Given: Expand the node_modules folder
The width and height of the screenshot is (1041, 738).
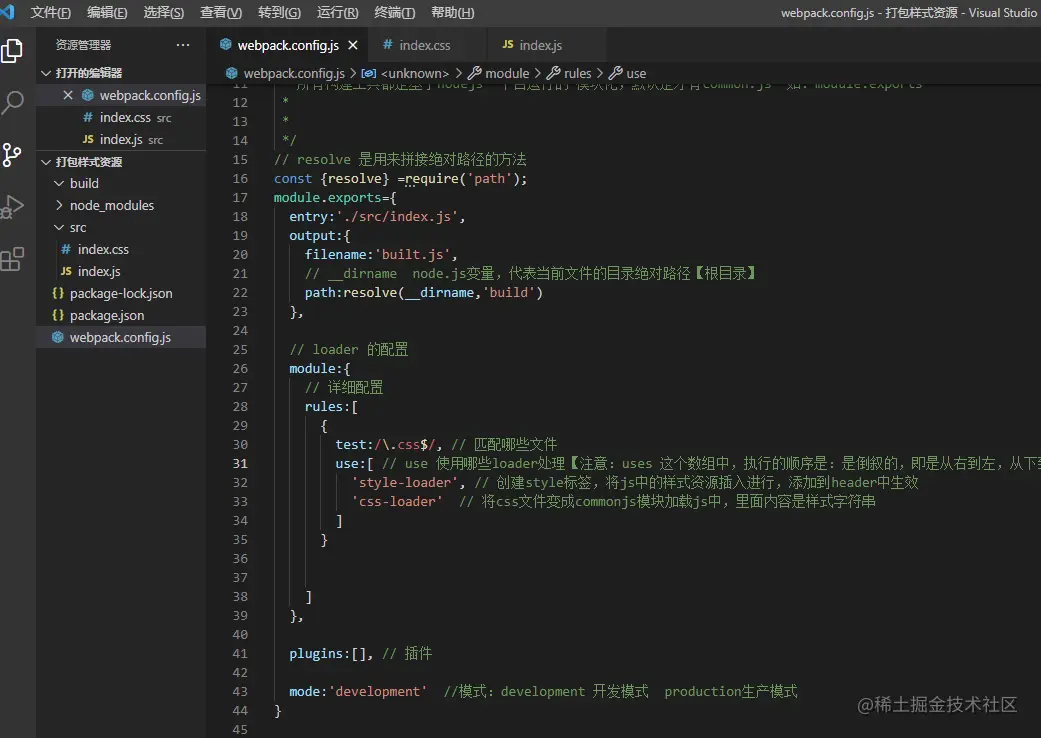Looking at the screenshot, I should coord(121,205).
